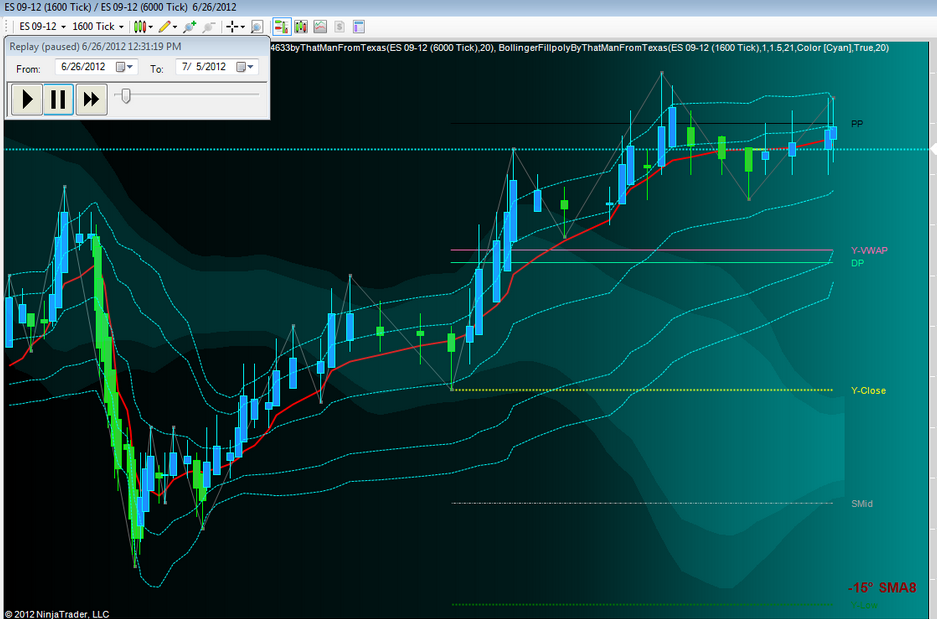The width and height of the screenshot is (937, 619).
Task: Click the candlestick chart style icon
Action: (x=139, y=26)
